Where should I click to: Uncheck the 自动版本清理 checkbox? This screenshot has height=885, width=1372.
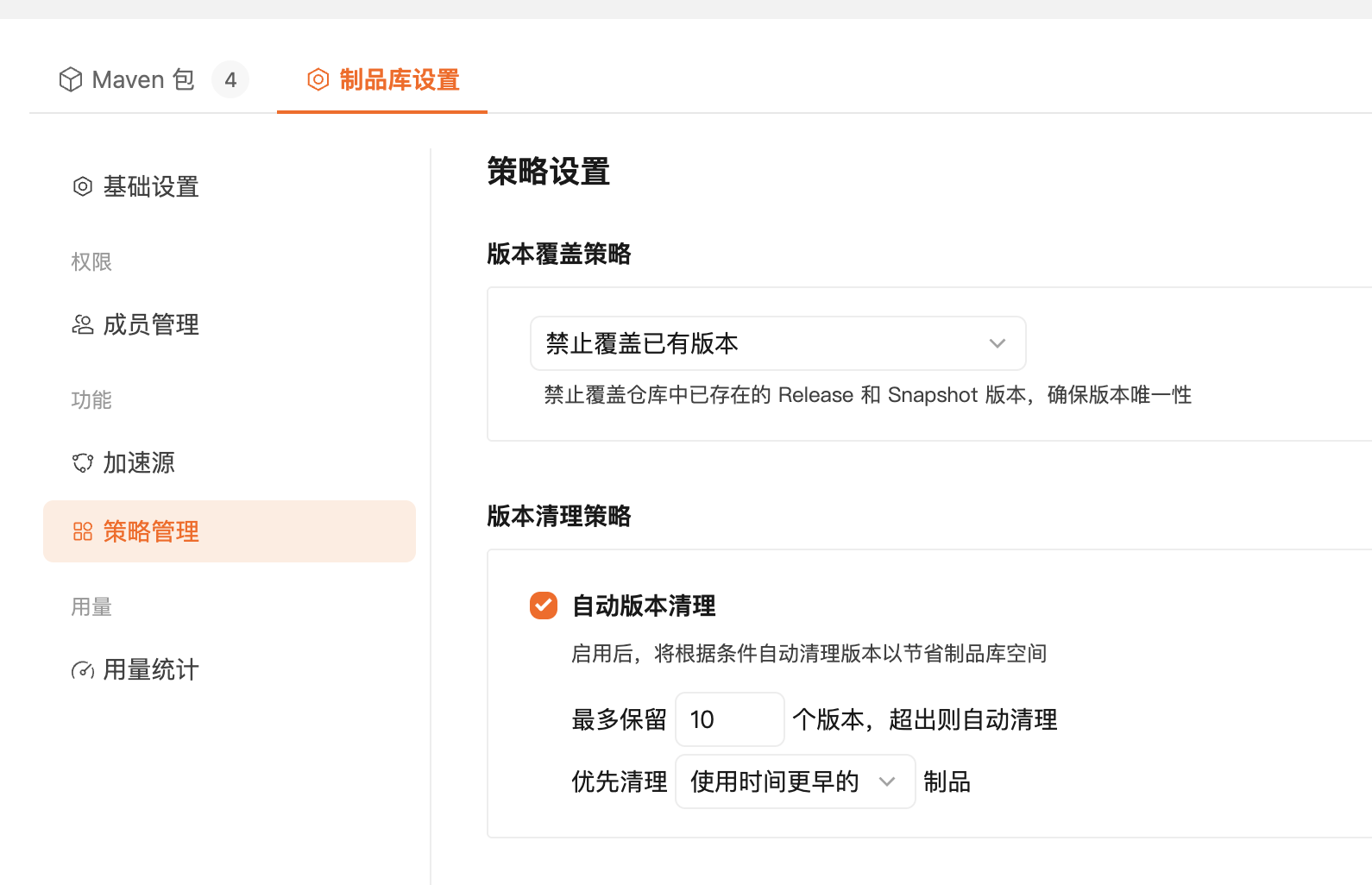point(544,606)
